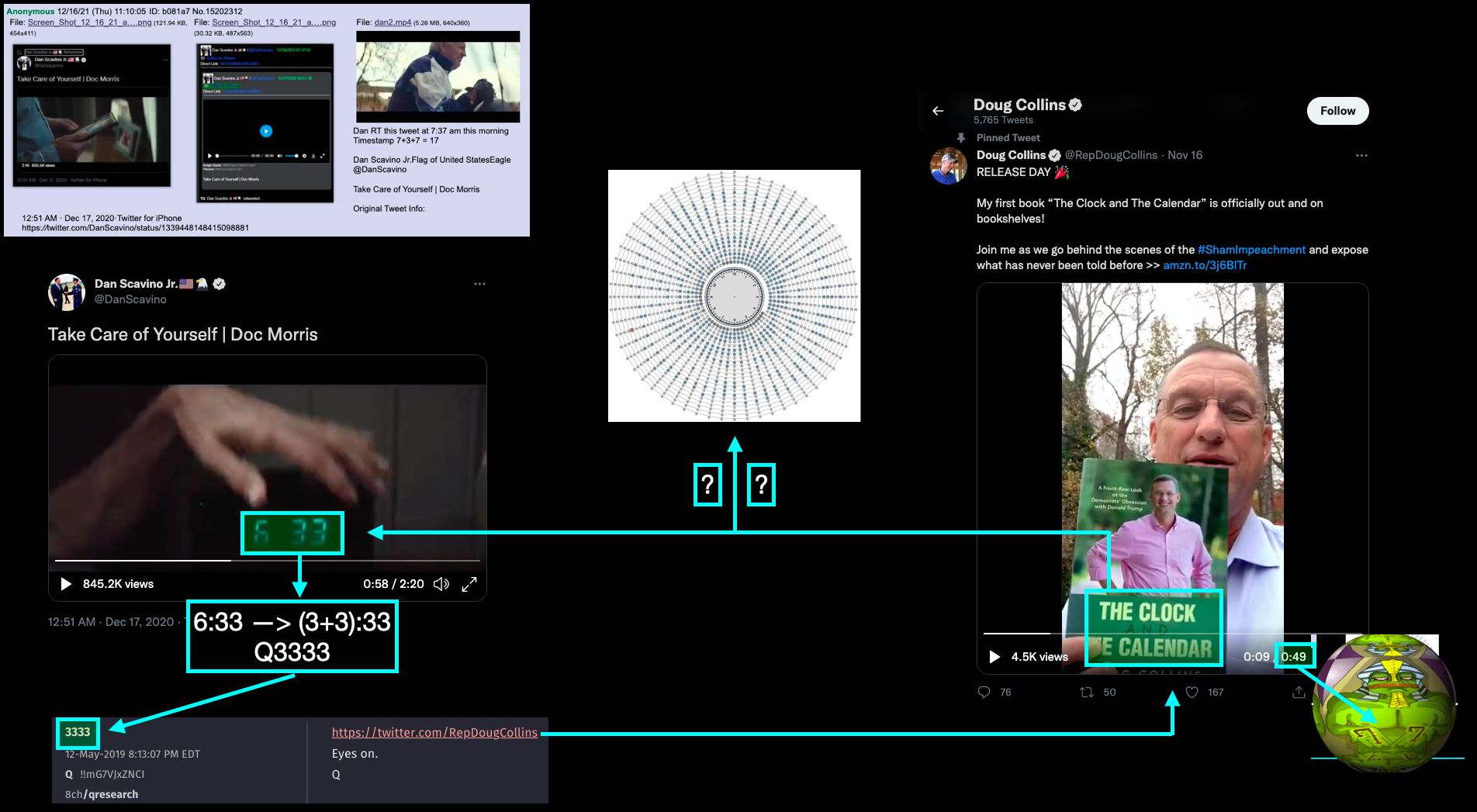
Task: Go back using Doug Collins page arrow
Action: (x=938, y=111)
